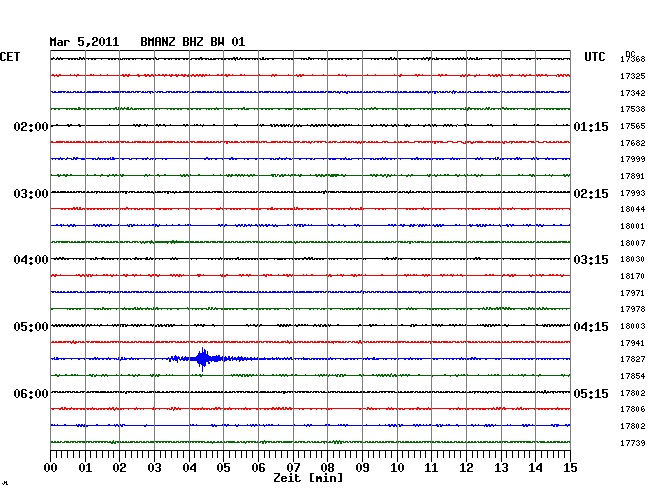Click the DC offset value '17806'

point(633,410)
